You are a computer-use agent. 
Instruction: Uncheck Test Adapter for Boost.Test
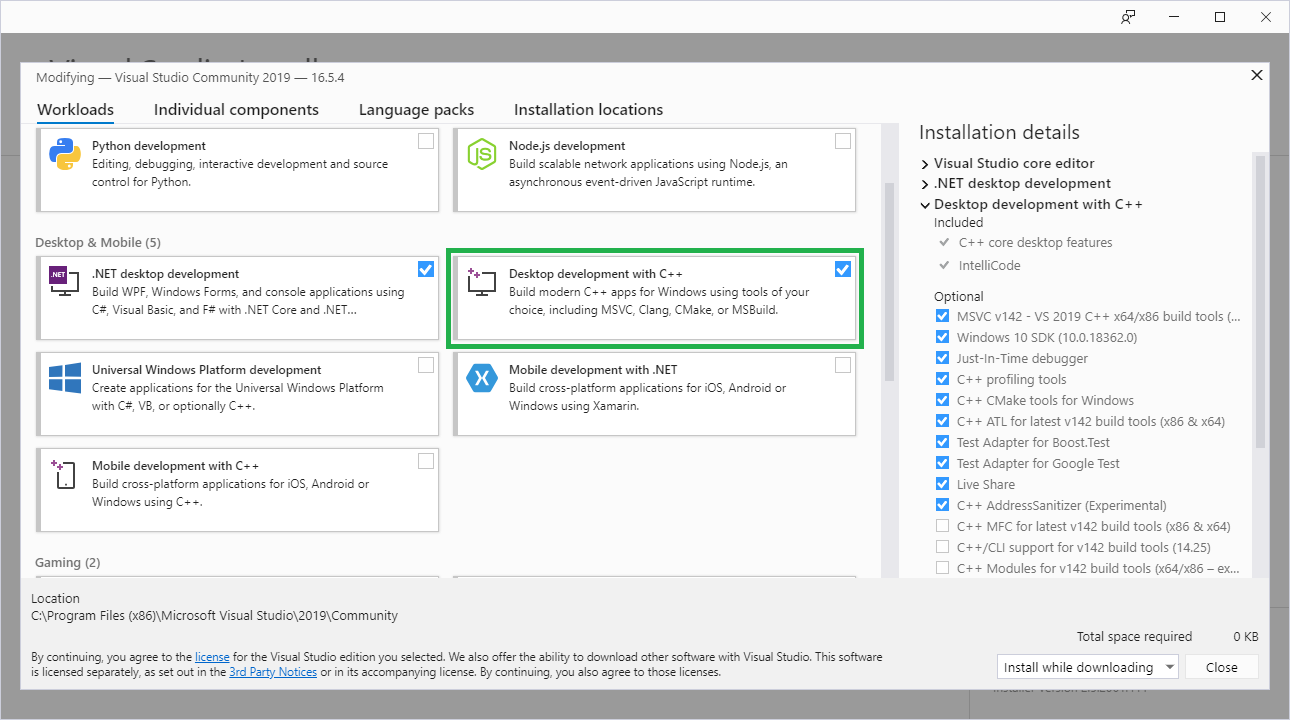pos(942,442)
